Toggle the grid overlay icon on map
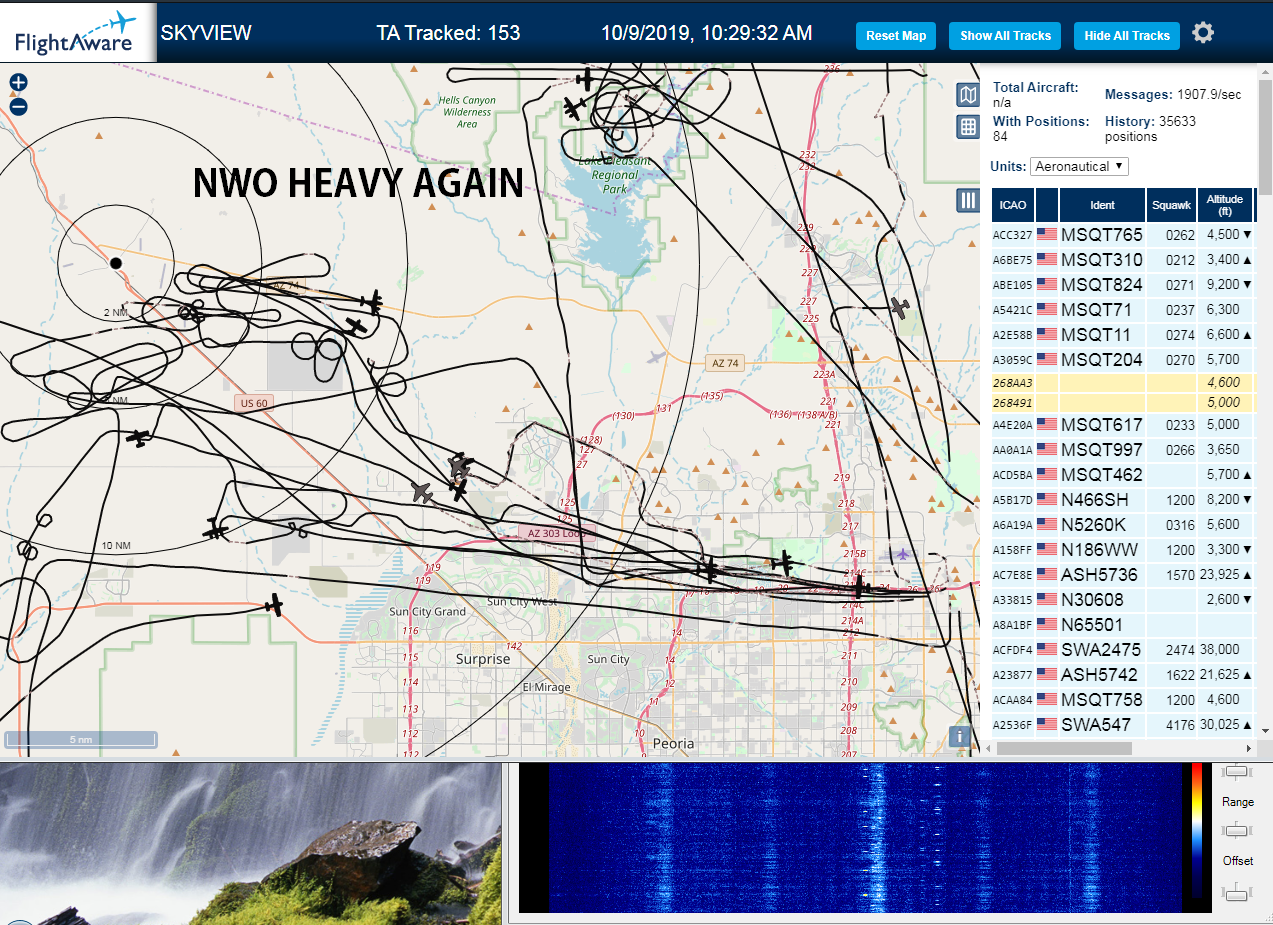The width and height of the screenshot is (1273, 925). [967, 126]
